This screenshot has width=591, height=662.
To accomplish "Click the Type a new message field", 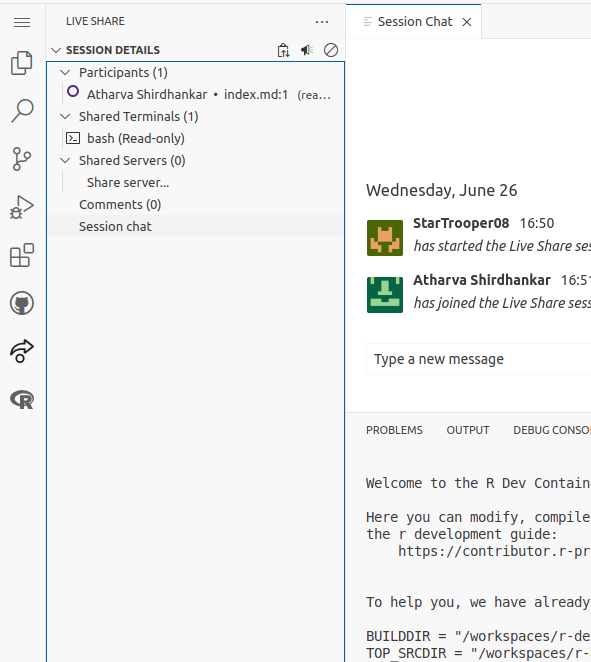I will click(x=478, y=359).
